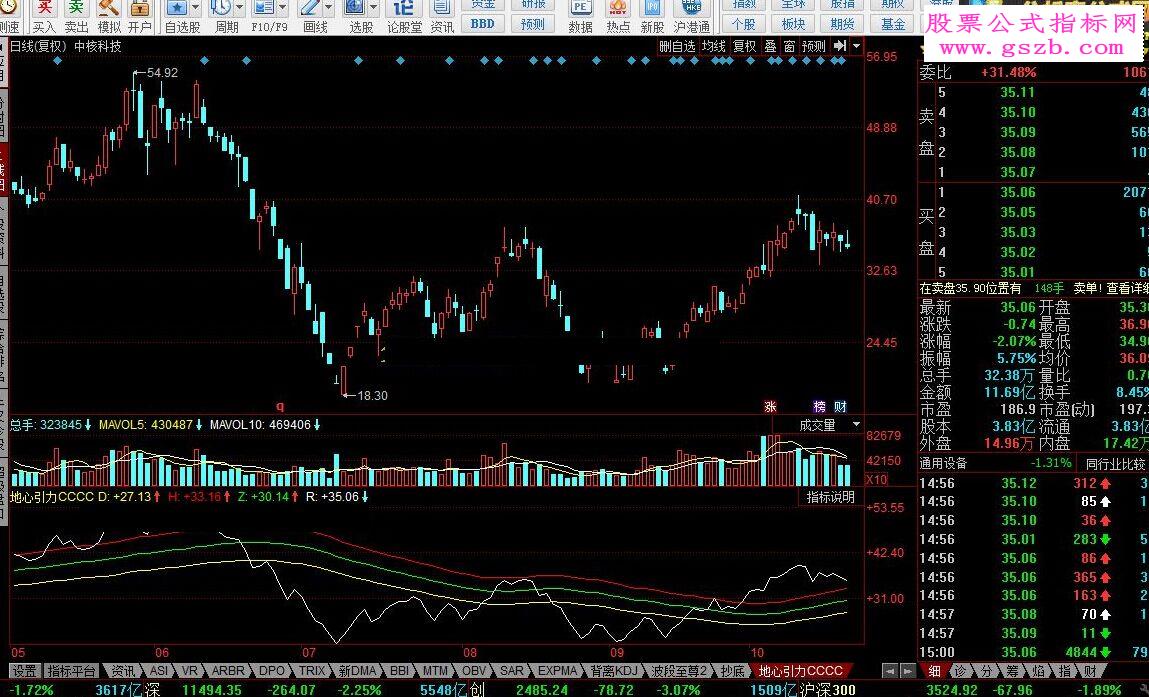Click the 财 marker on the chart
Screen dimensions: 1149x697
tap(840, 406)
